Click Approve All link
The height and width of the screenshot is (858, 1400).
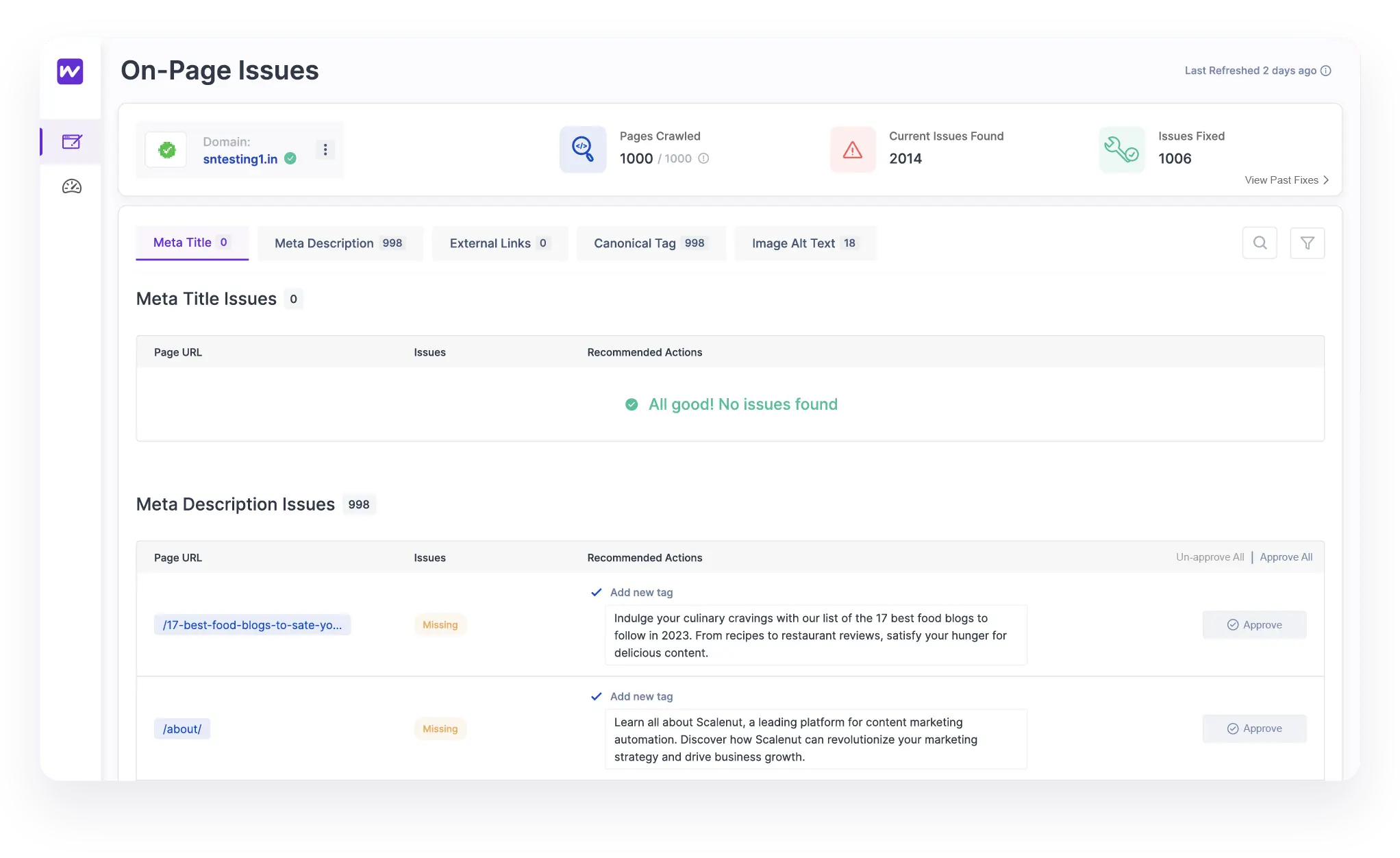coord(1286,557)
